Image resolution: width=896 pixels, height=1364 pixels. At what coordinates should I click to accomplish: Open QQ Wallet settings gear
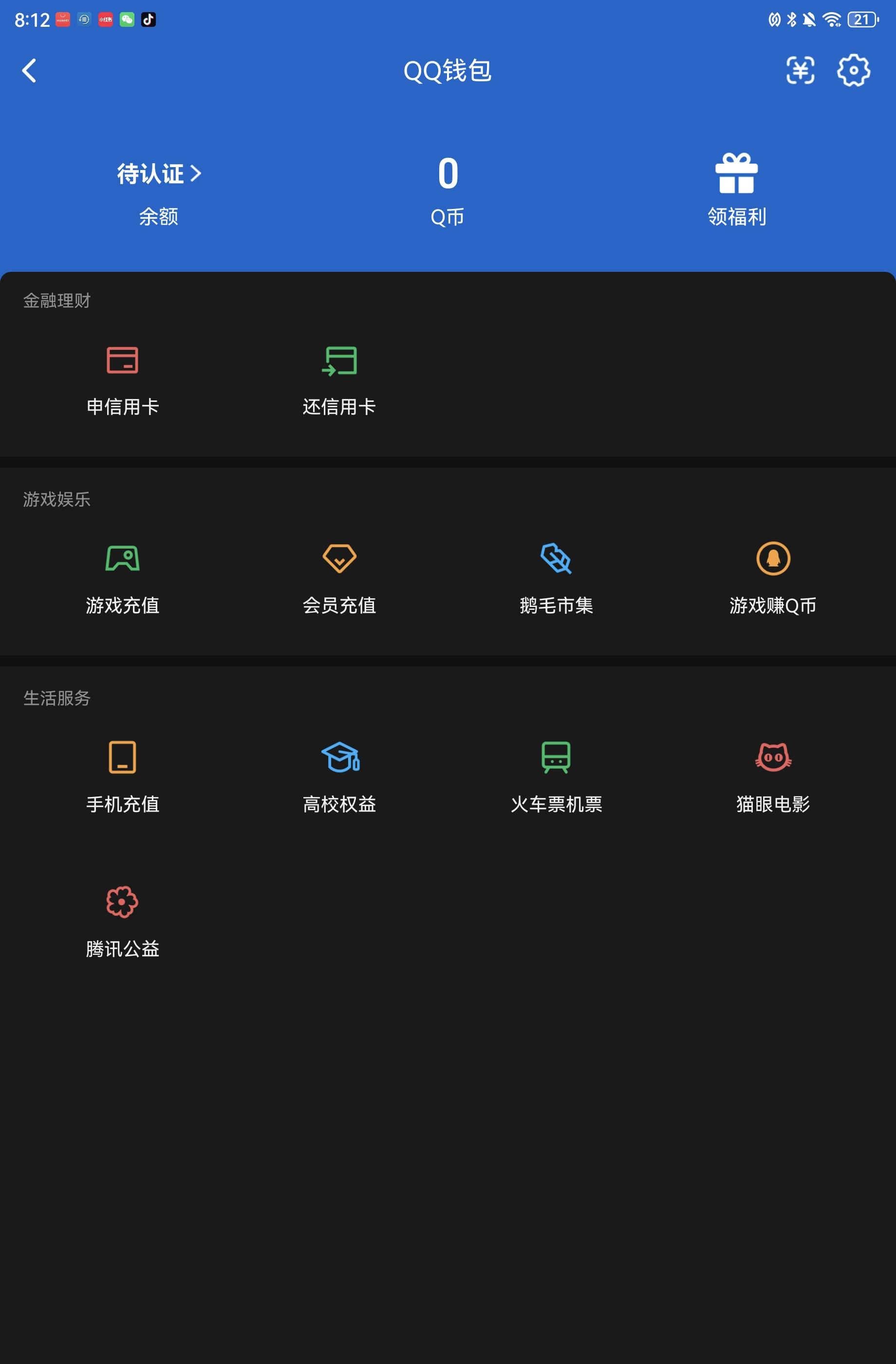(854, 71)
